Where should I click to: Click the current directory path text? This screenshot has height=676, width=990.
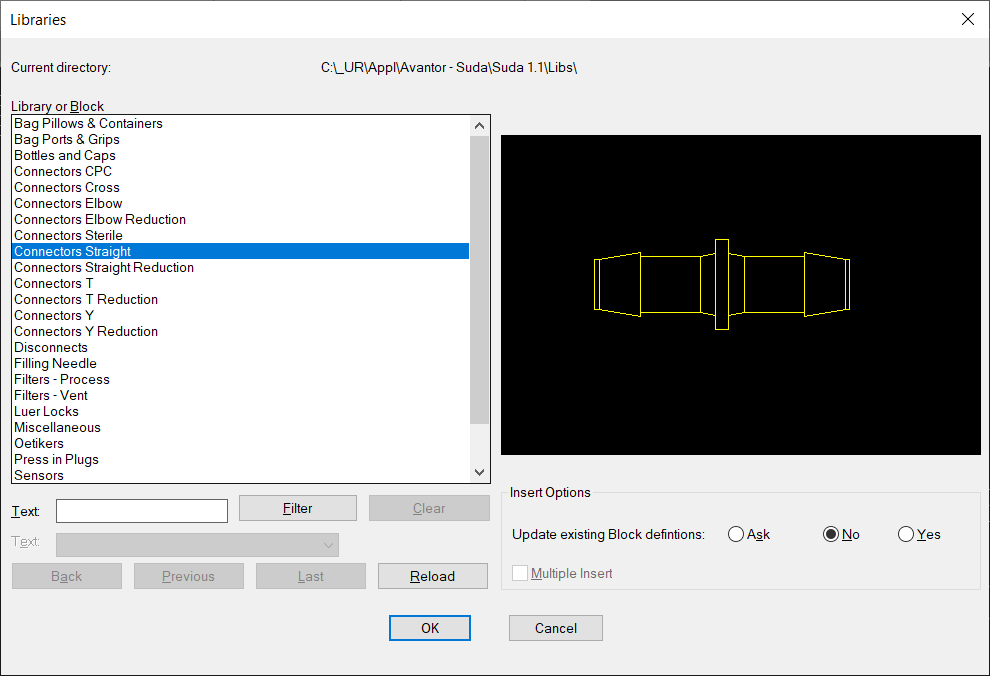[x=449, y=68]
